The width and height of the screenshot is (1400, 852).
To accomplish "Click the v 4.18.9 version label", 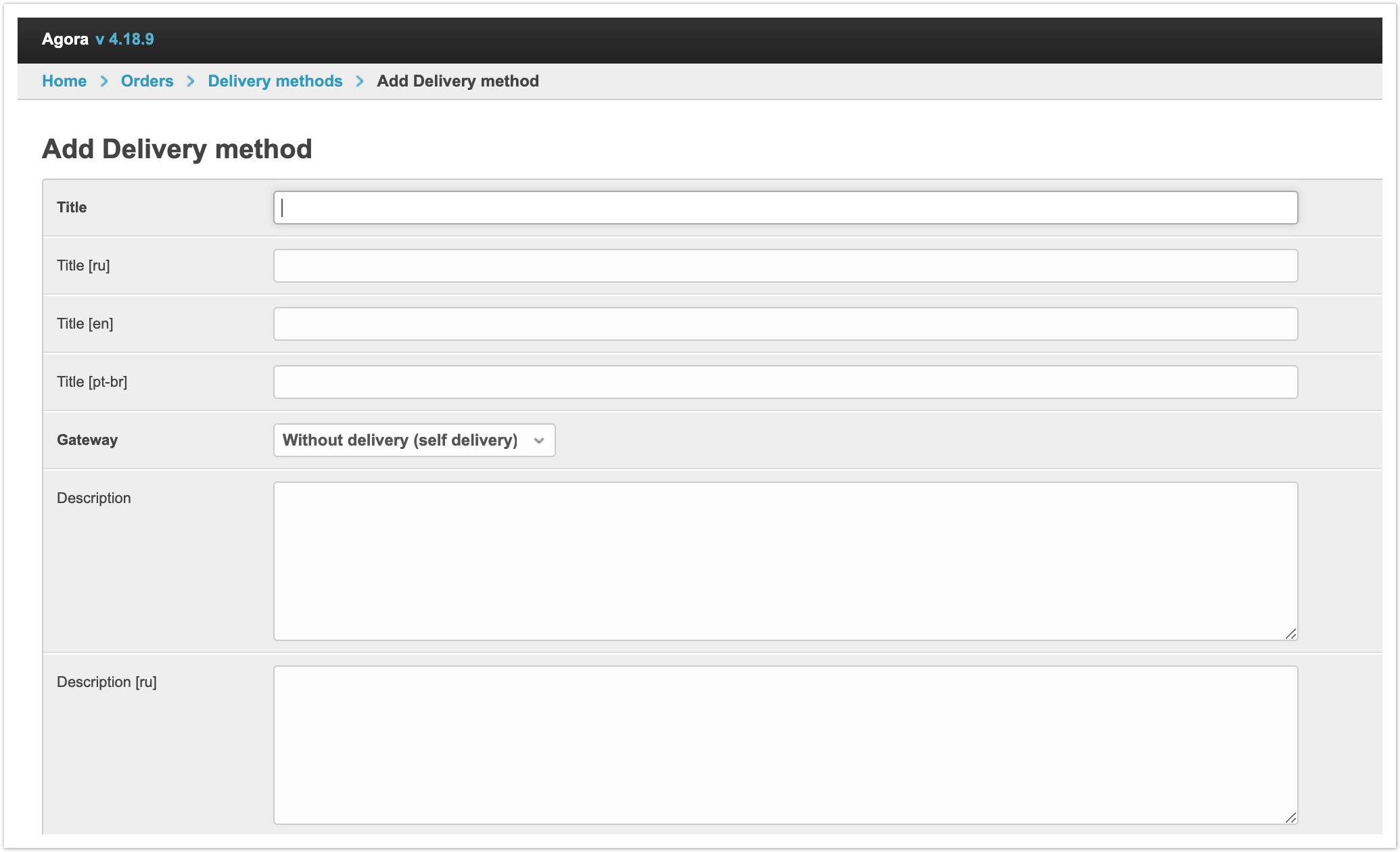I will 124,39.
